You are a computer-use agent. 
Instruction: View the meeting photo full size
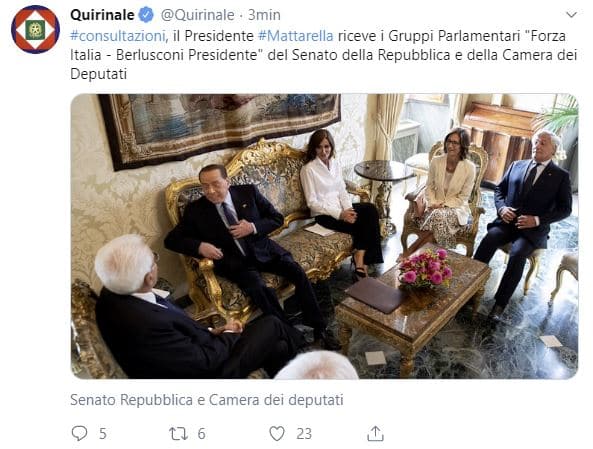coord(324,236)
